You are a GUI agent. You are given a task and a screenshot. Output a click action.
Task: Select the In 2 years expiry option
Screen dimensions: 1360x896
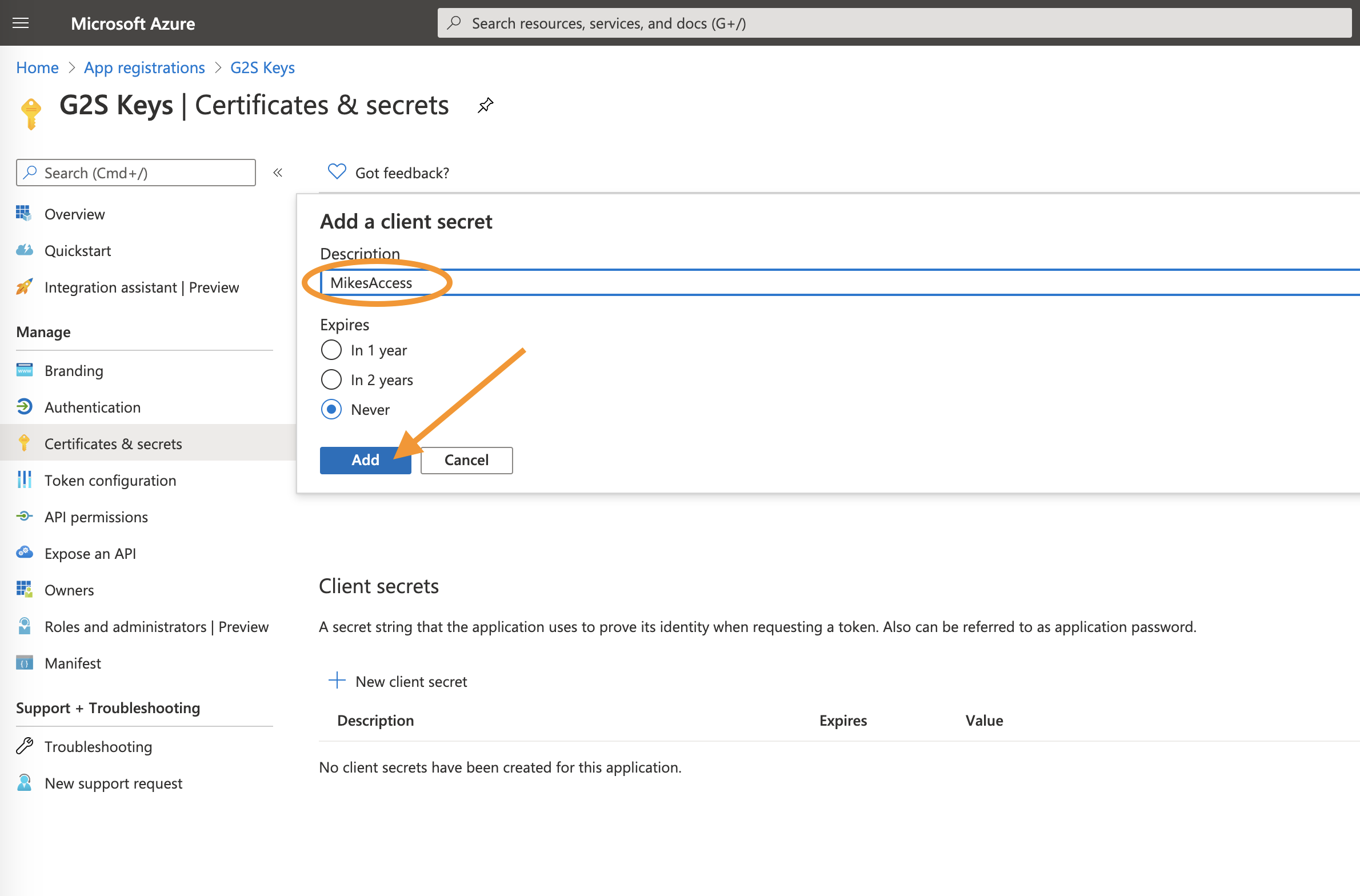[x=331, y=379]
